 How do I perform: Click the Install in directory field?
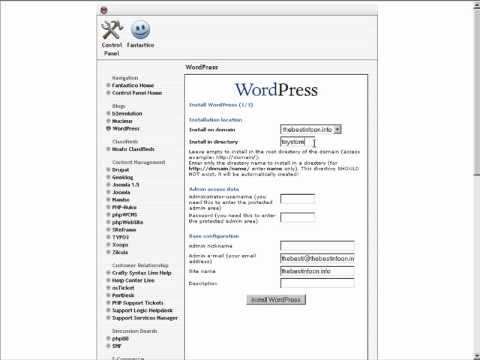tap(297, 142)
